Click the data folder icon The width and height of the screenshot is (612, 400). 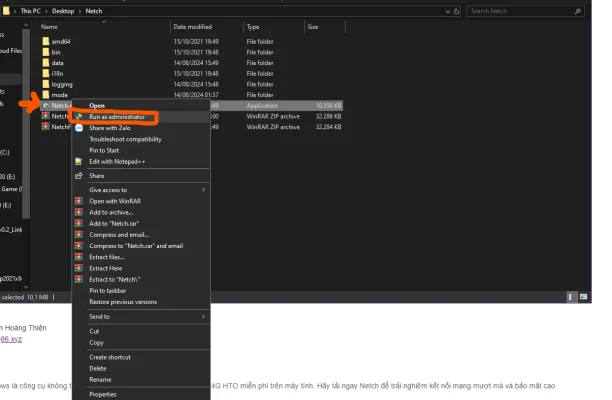46,62
